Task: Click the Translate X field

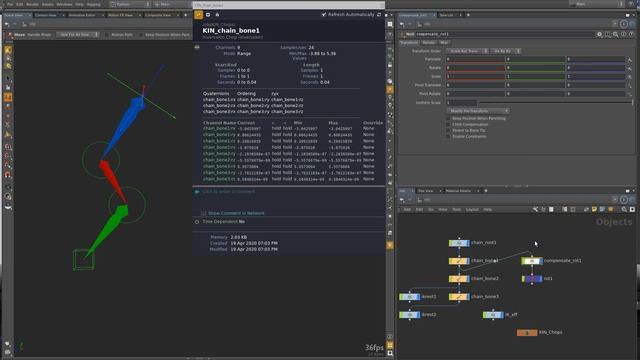Action: 475,60
